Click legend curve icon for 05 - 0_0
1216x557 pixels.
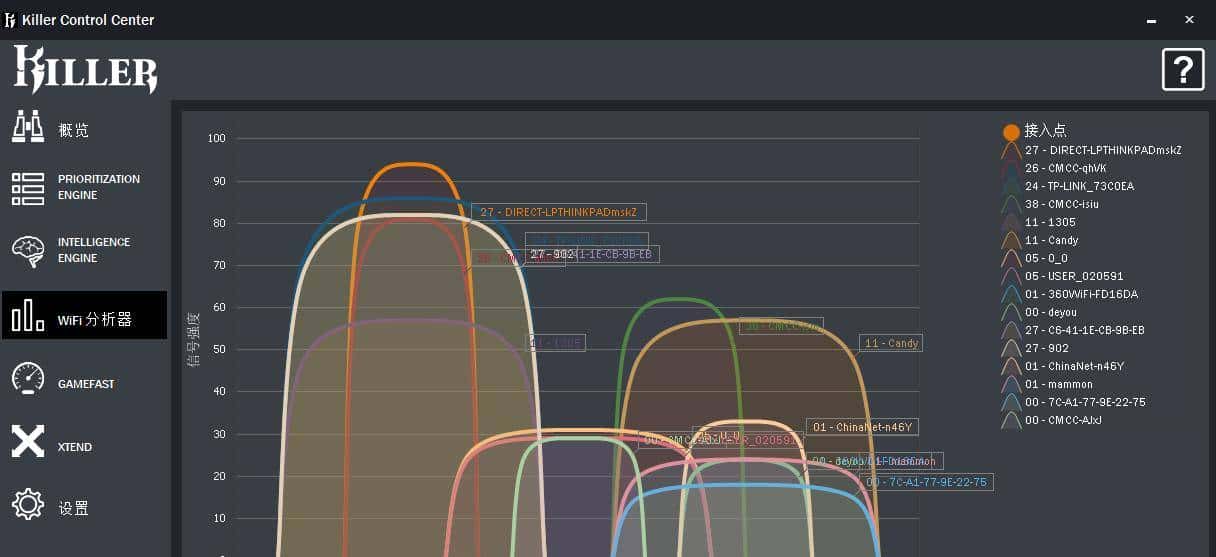coord(1011,258)
